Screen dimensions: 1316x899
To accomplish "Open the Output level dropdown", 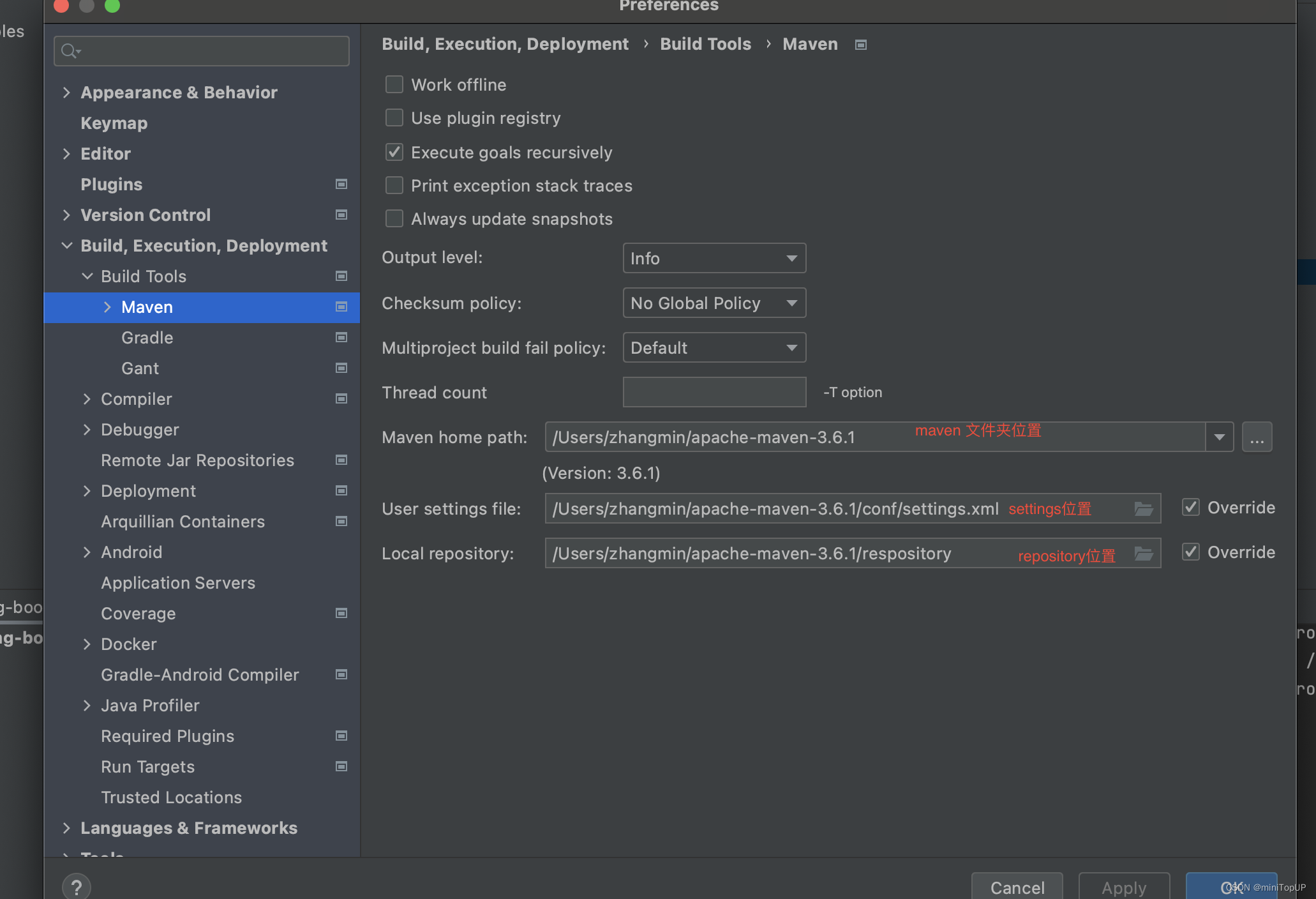I will (714, 258).
